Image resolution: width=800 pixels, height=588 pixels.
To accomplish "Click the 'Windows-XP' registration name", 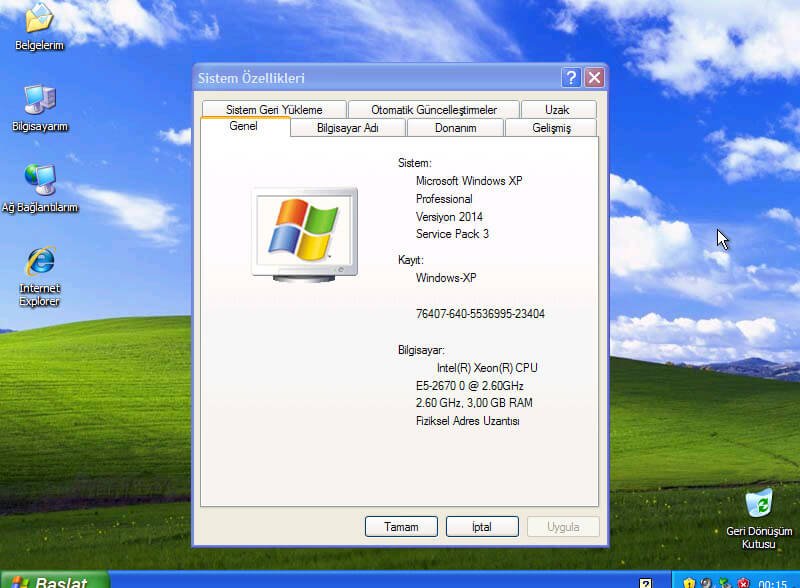I will (x=446, y=278).
